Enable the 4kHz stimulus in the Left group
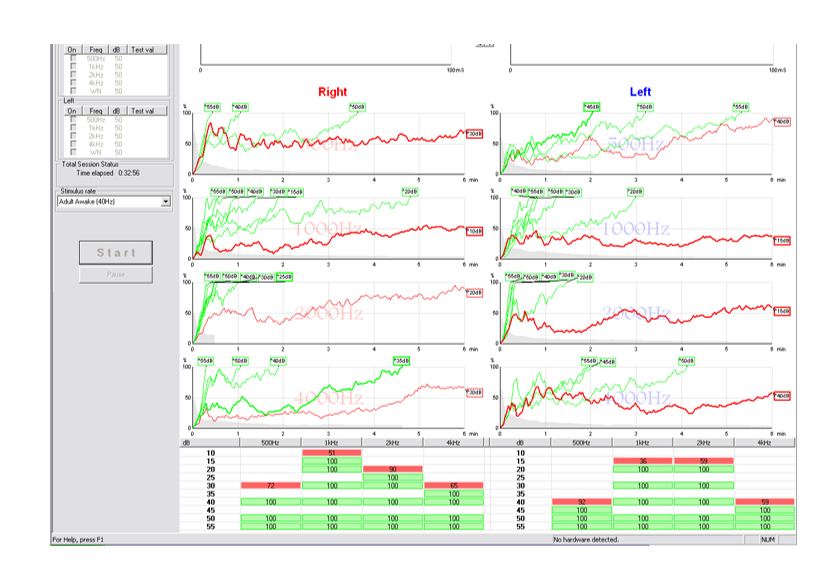Screen dimensions: 823x577 click(73, 144)
